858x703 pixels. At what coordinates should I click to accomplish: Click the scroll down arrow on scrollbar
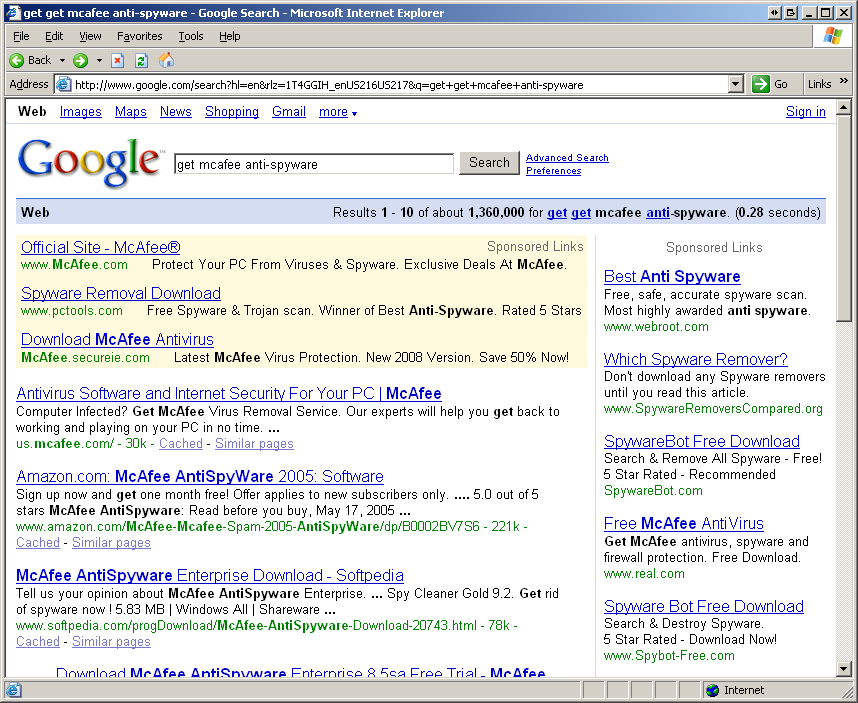[843, 669]
